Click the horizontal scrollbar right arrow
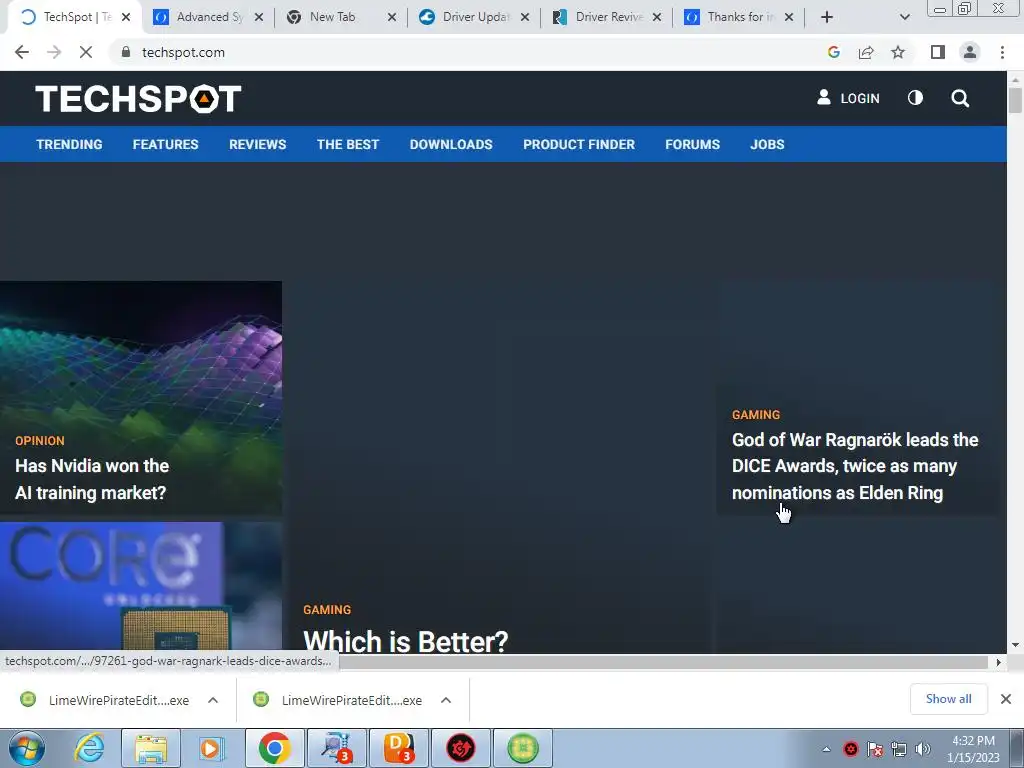The width and height of the screenshot is (1024, 768). coord(999,662)
